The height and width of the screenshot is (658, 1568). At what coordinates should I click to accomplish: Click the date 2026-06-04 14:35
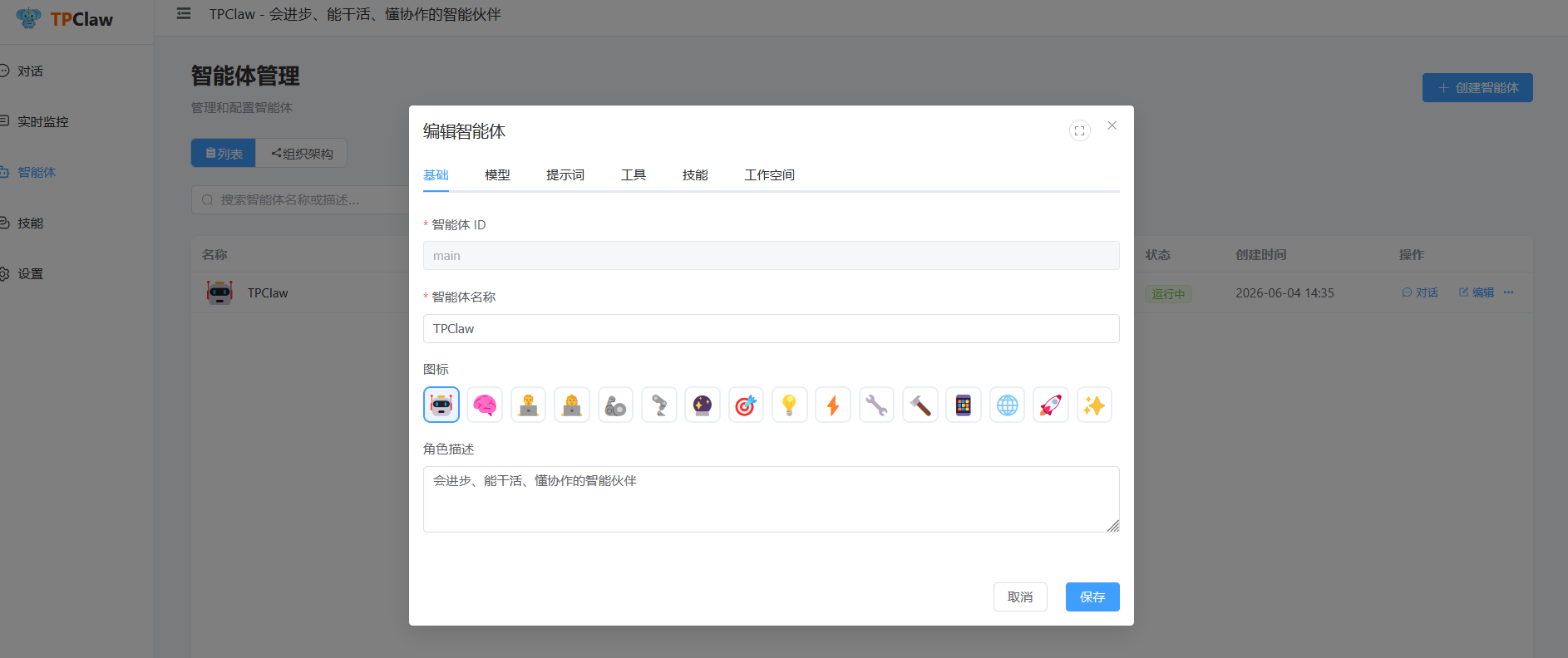point(1284,293)
